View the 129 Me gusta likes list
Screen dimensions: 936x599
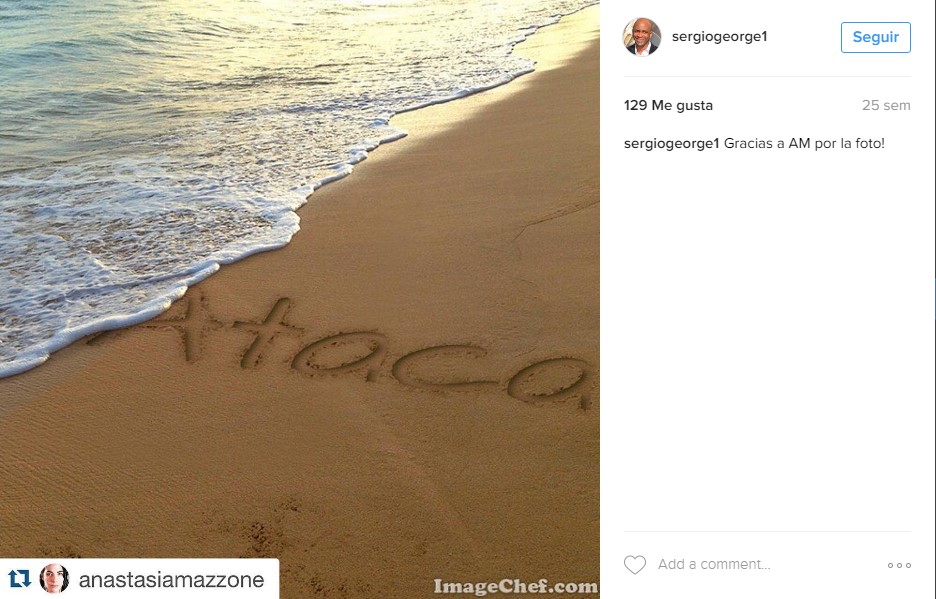tap(668, 105)
